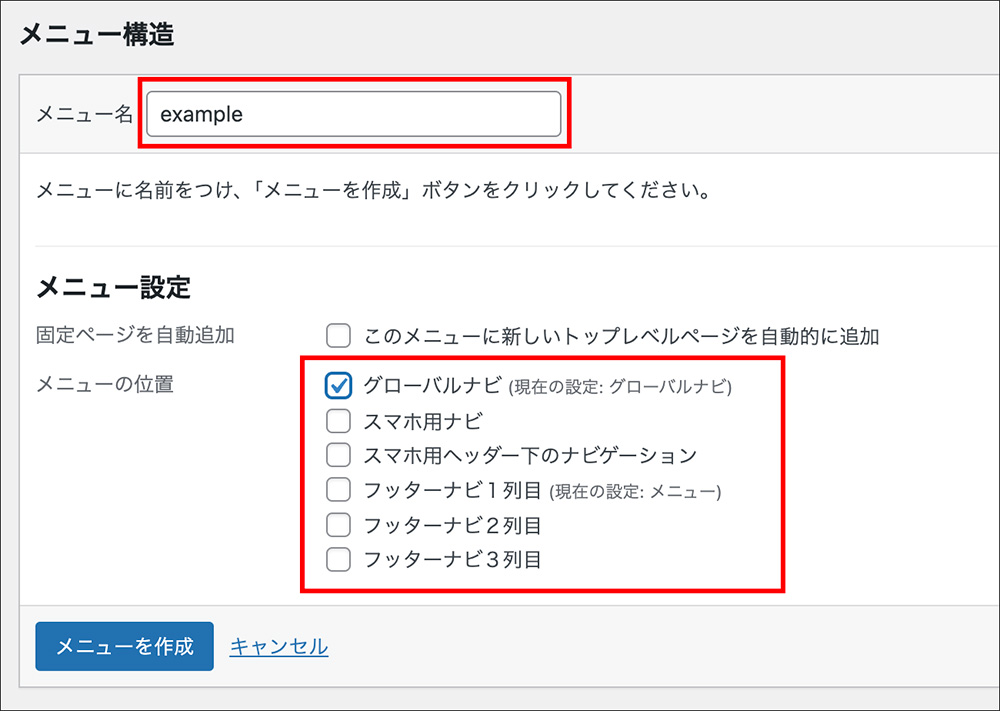Click the キャンセル link
Viewport: 1000px width, 711px height.
tap(279, 647)
